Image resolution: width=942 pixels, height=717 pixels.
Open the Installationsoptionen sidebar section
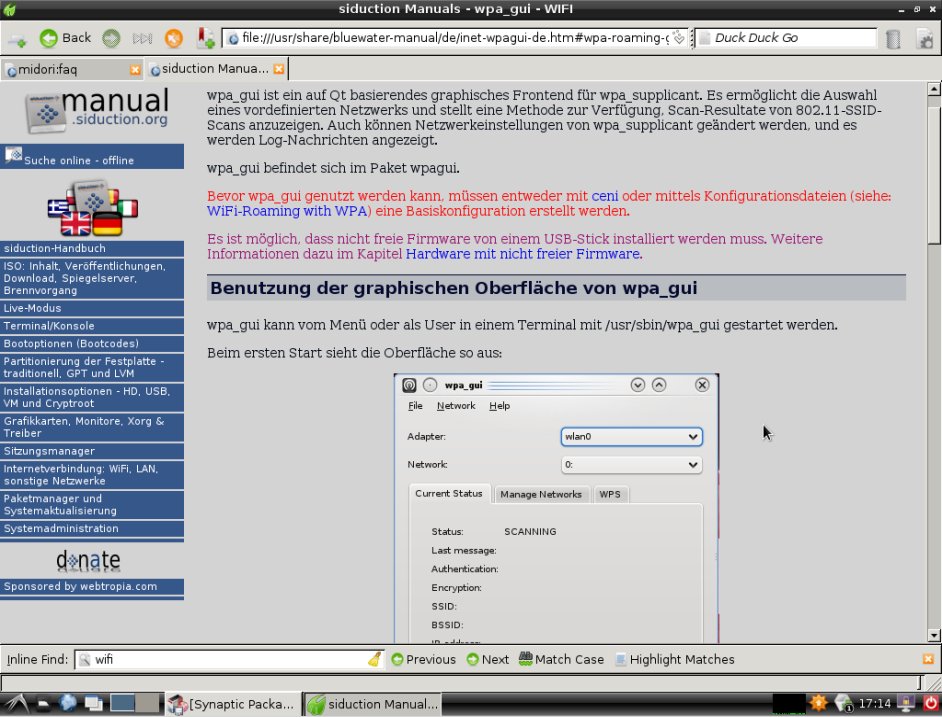pos(92,397)
